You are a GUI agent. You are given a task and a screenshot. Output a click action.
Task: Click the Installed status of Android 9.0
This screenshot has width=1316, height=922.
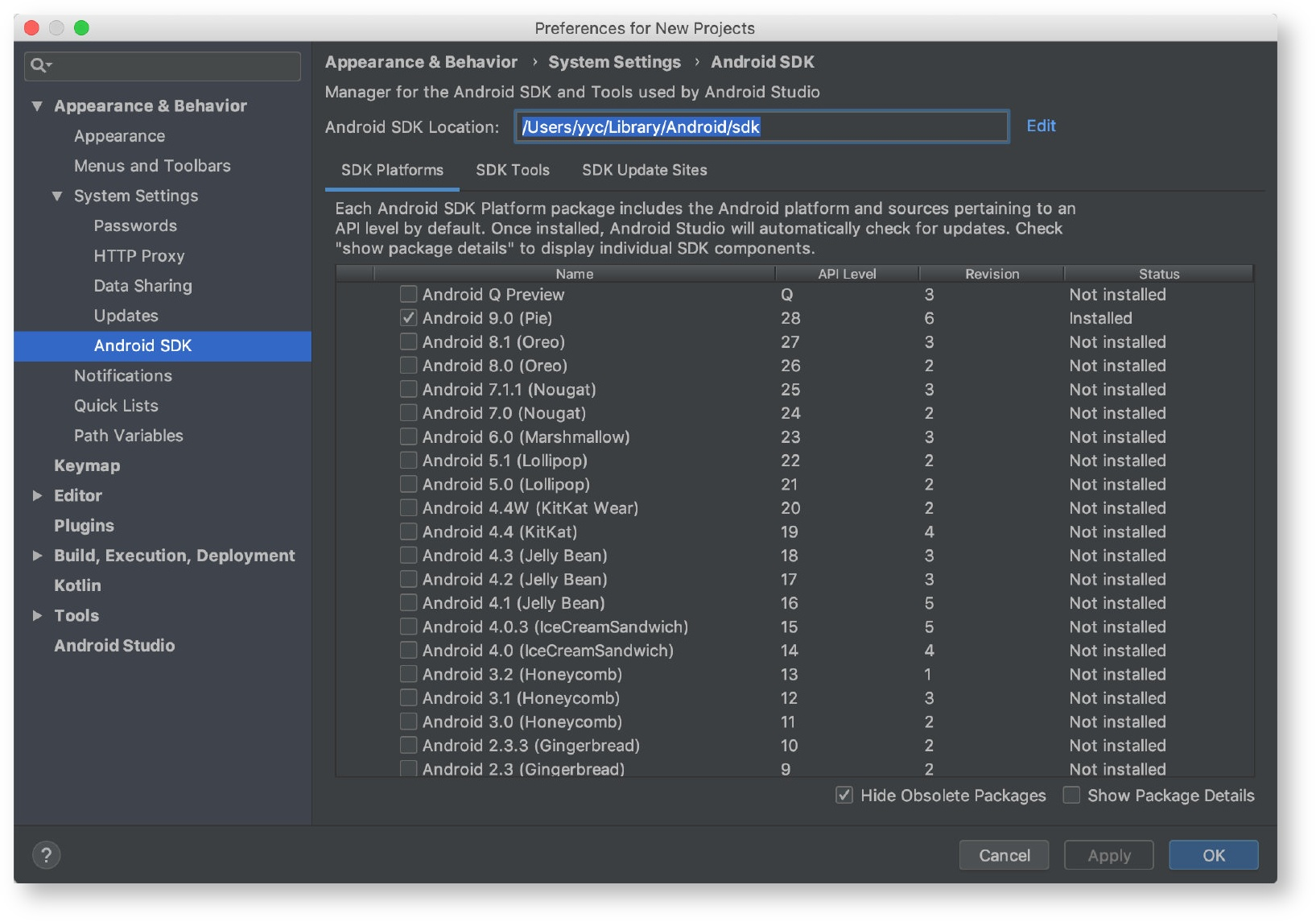[x=1100, y=318]
